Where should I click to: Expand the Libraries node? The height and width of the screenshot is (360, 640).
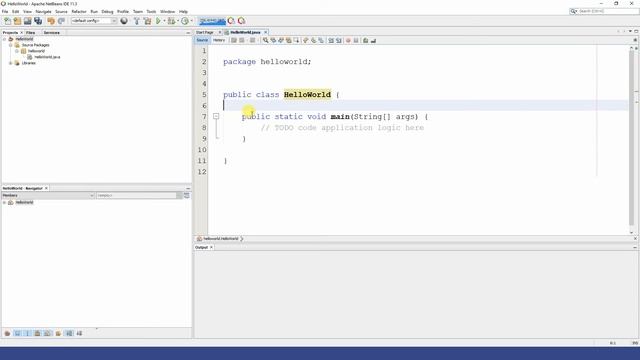click(11, 63)
